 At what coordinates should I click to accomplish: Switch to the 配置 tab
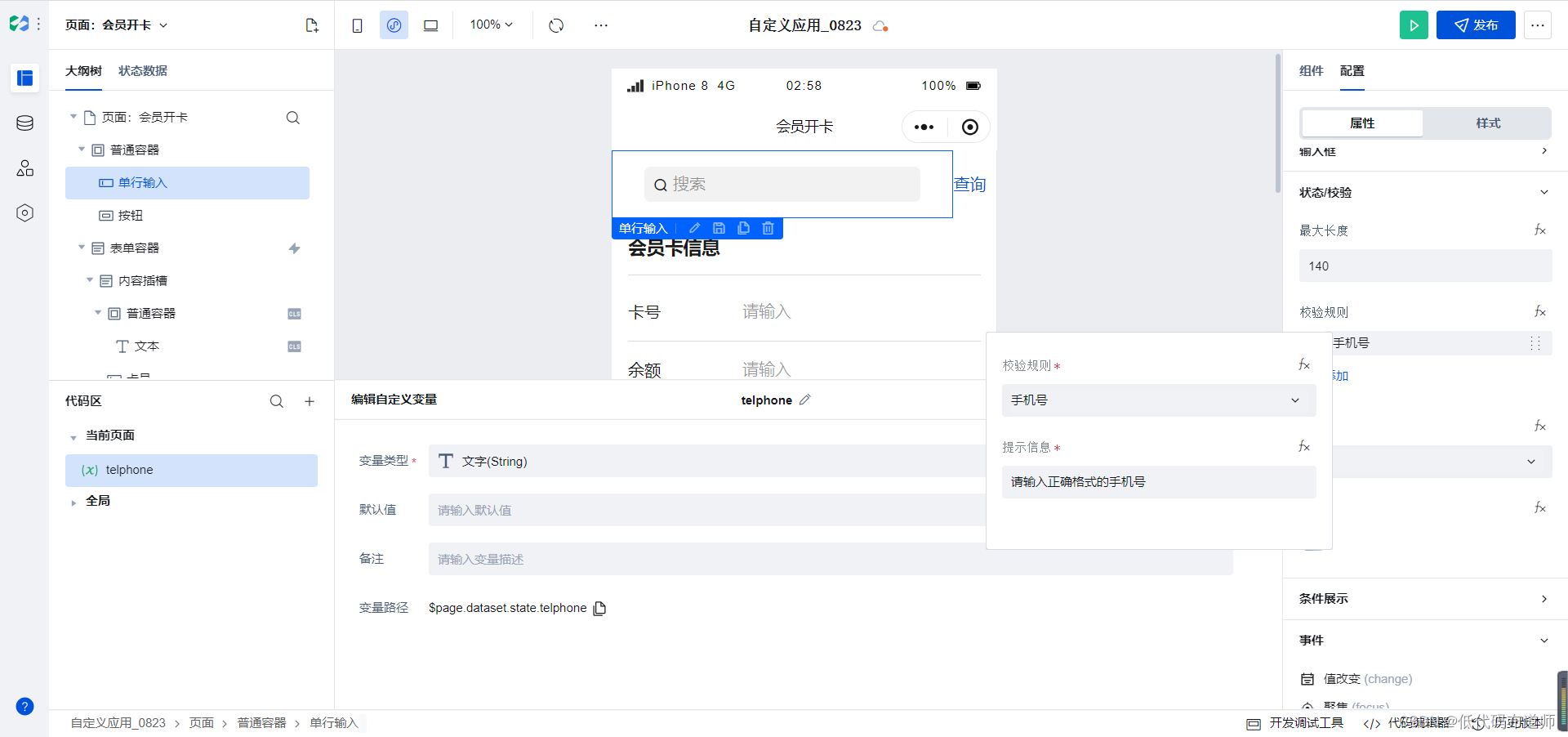pos(1352,71)
